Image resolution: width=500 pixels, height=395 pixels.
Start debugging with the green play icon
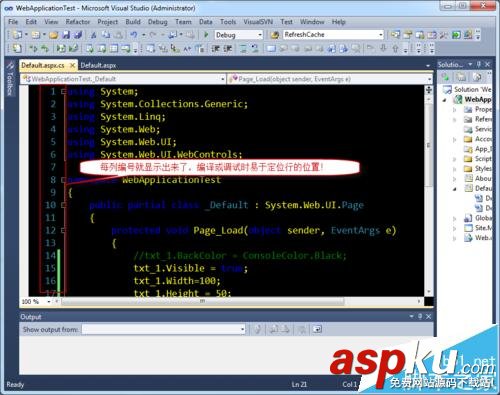(206, 35)
